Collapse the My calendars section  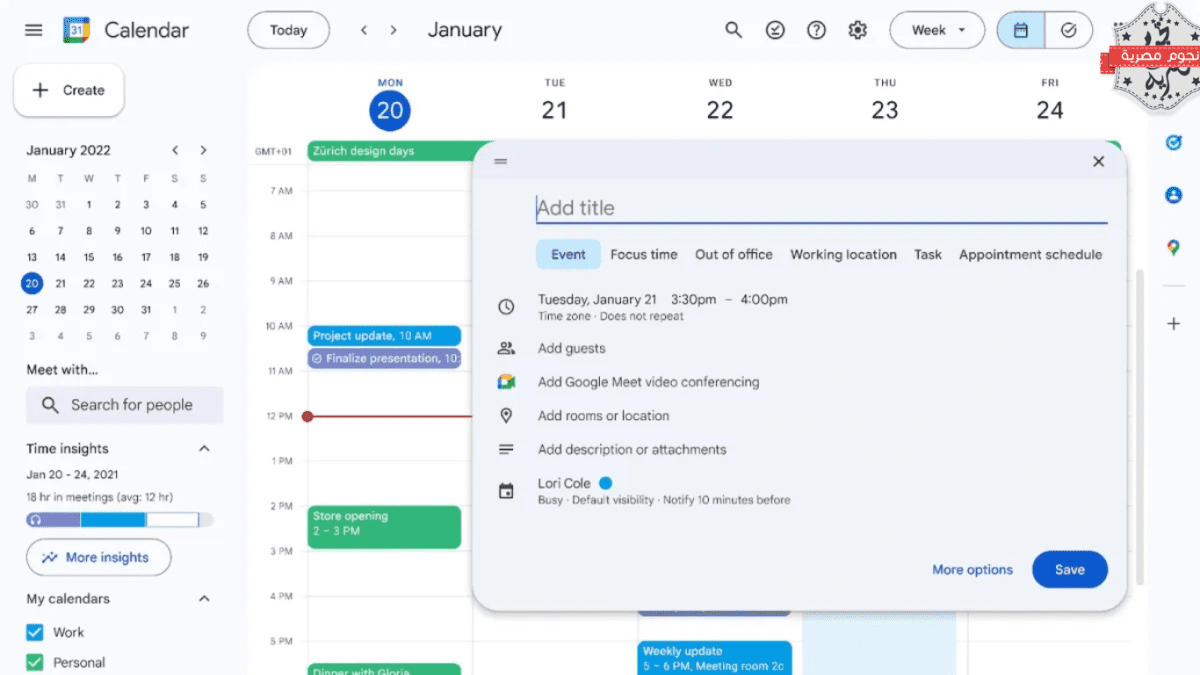pos(204,599)
